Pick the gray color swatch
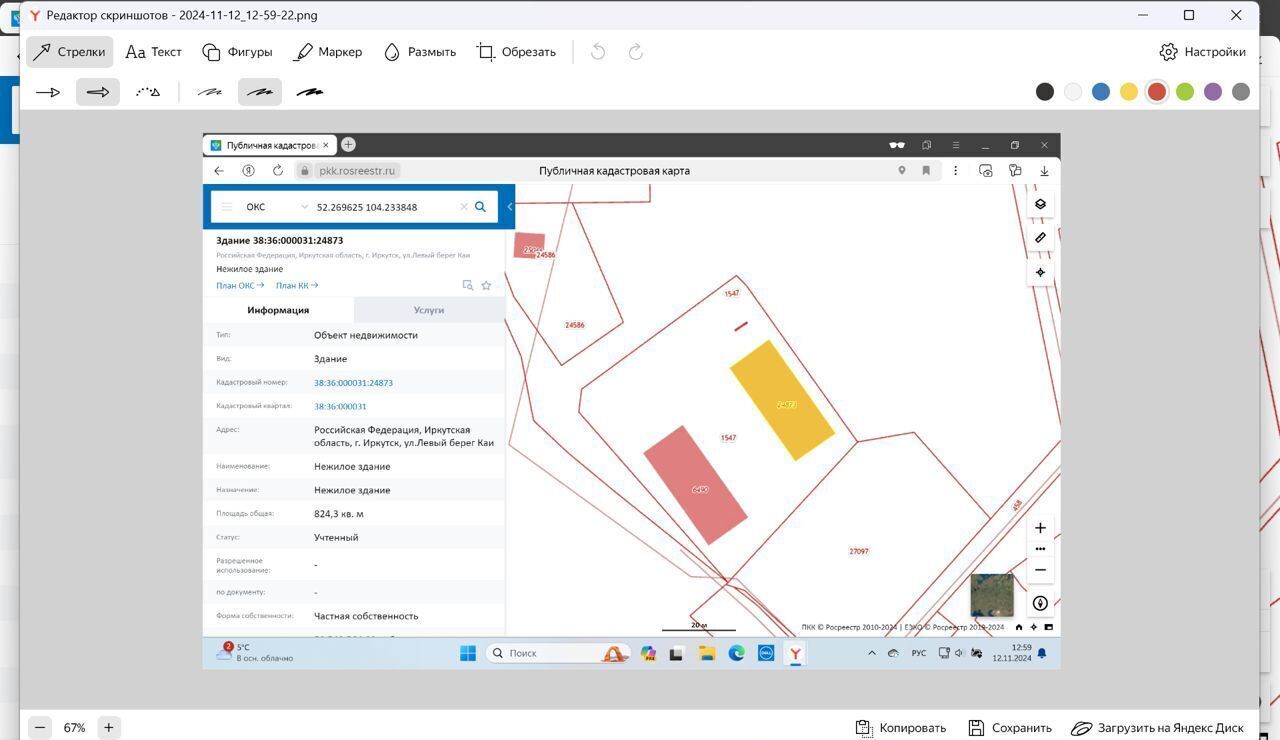Viewport: 1280px width, 740px height. click(x=1241, y=92)
